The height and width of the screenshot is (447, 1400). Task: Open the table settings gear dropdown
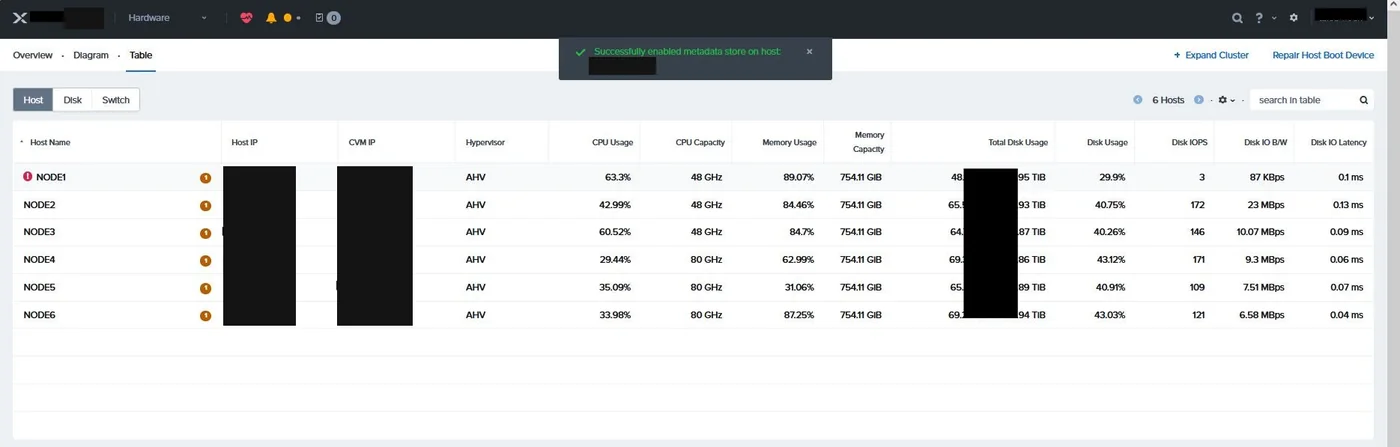coord(1226,100)
